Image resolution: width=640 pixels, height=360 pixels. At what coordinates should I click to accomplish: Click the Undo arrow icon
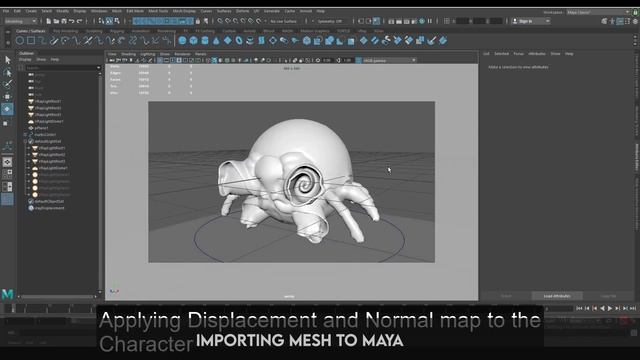pos(72,21)
